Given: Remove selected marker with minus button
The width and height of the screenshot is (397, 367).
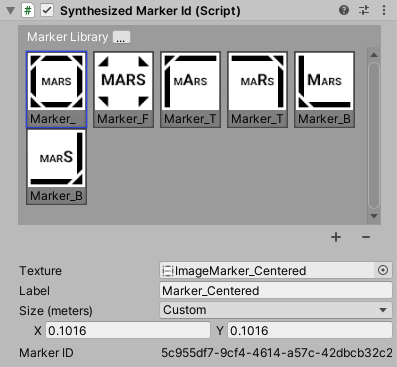Looking at the screenshot, I should point(366,237).
